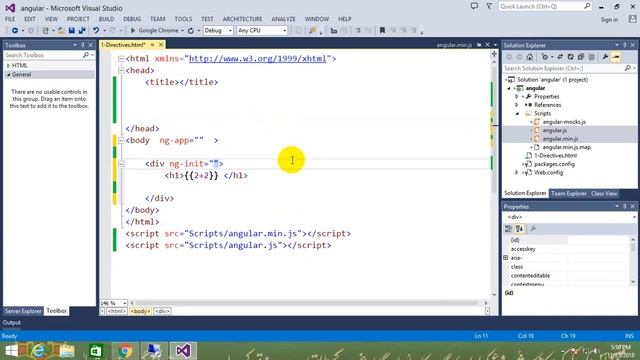This screenshot has height=360, width=640.
Task: Select <div> in the tag breadcrumb bar
Action: tap(162, 311)
